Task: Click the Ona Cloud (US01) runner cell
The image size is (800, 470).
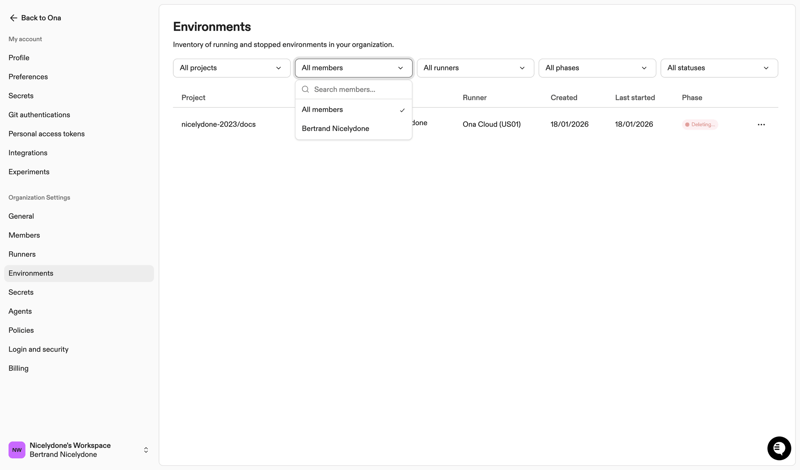Action: click(x=491, y=125)
